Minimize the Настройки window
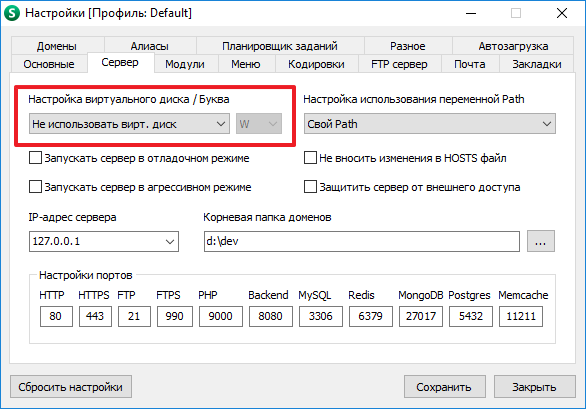This screenshot has height=409, width=586. tap(471, 13)
